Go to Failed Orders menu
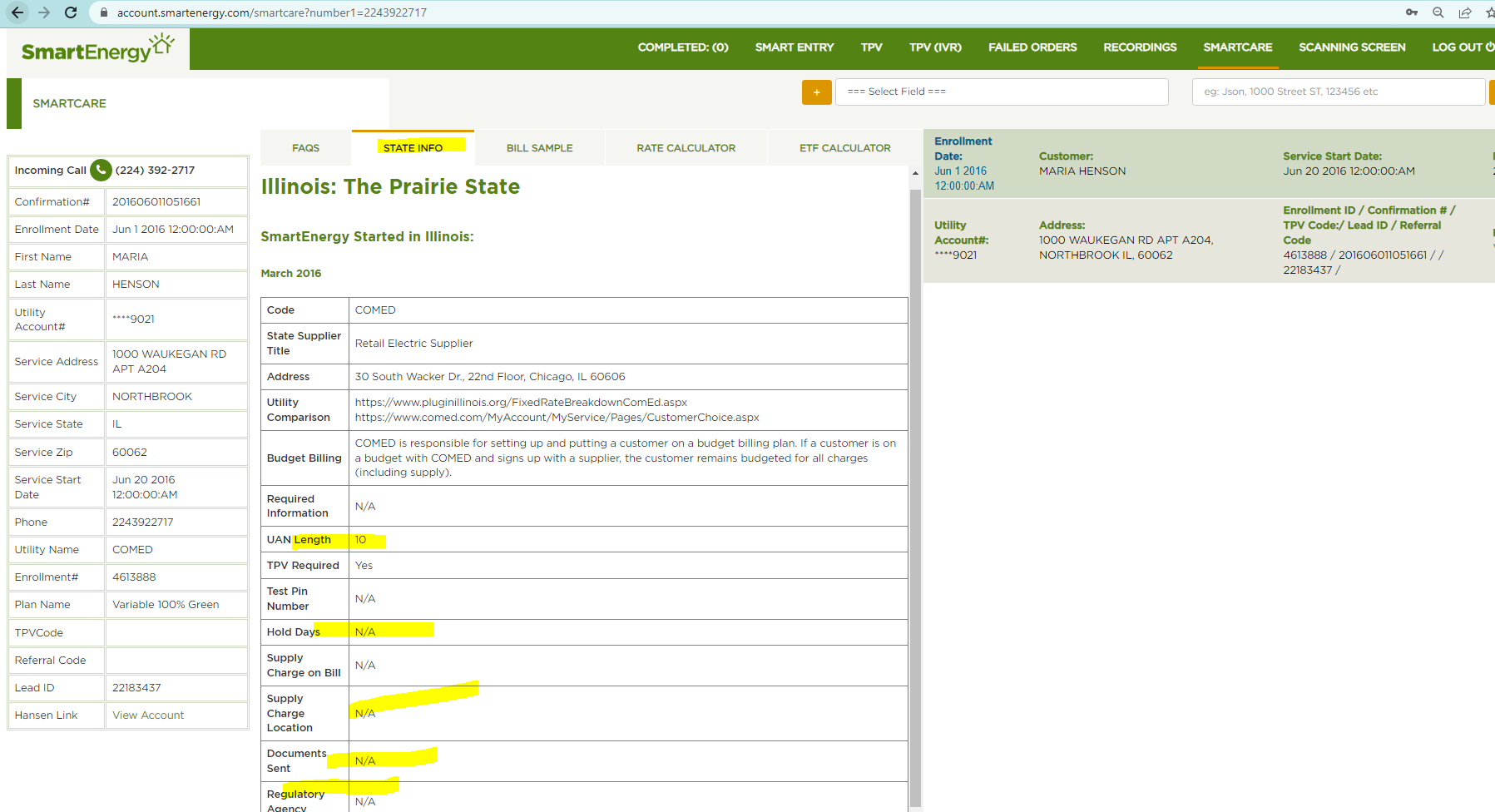This screenshot has height=812, width=1495. point(1032,47)
